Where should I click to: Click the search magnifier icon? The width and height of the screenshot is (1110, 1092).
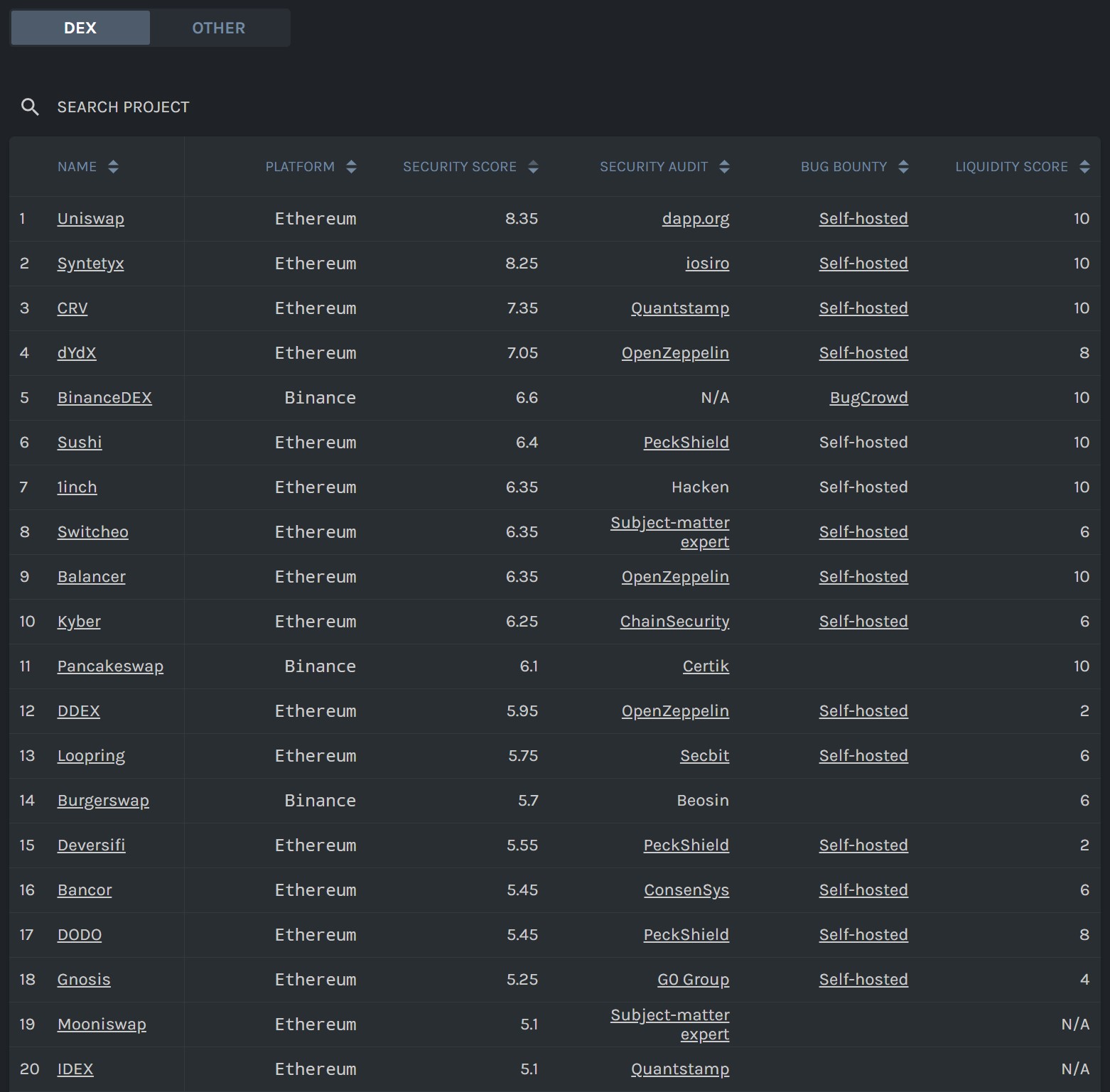[x=30, y=107]
